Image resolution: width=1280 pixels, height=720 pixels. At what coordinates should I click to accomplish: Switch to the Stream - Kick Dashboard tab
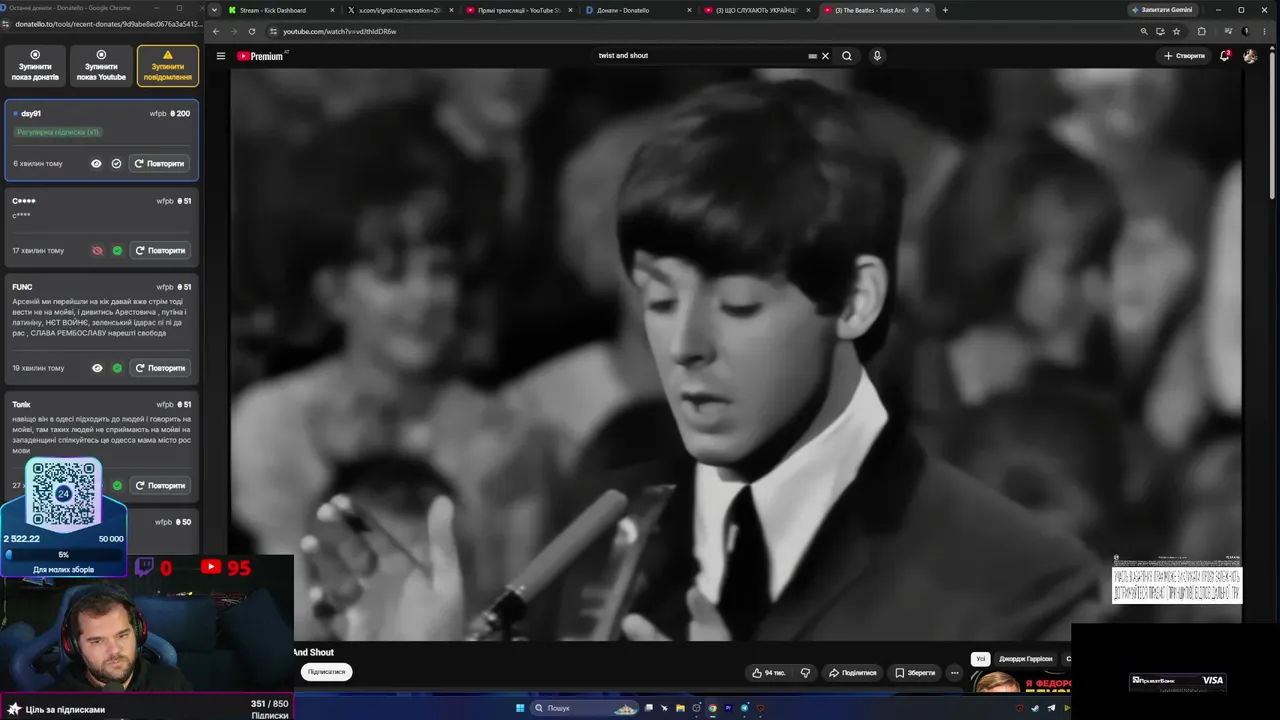click(280, 10)
